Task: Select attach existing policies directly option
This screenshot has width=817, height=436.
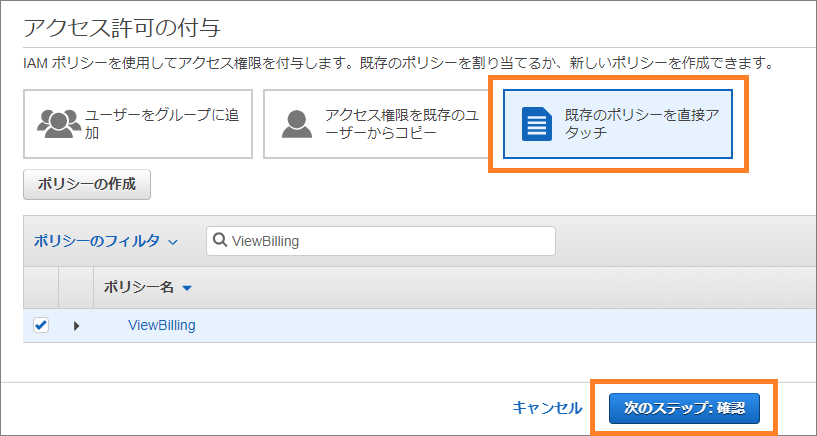Action: click(x=618, y=124)
